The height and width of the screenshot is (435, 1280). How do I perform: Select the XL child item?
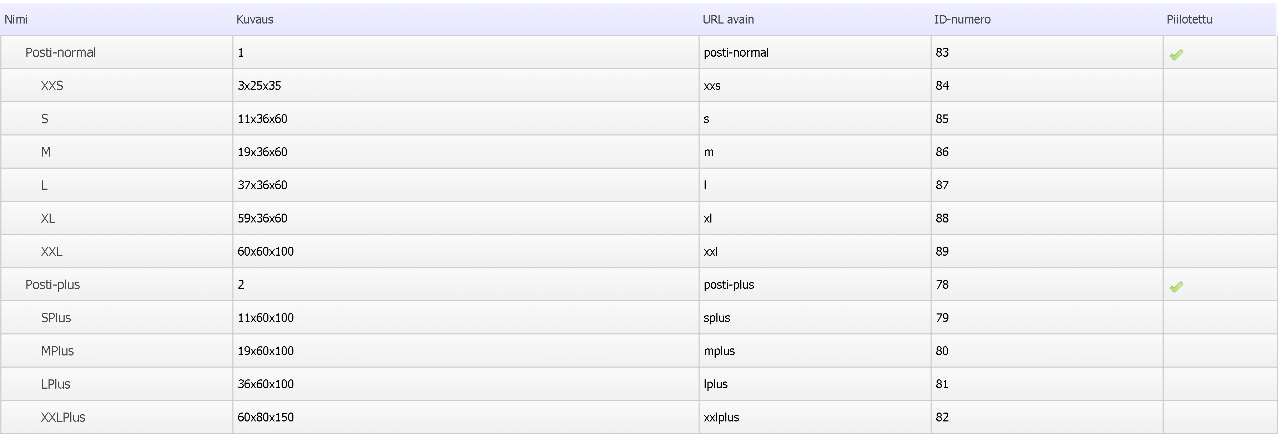[49, 218]
